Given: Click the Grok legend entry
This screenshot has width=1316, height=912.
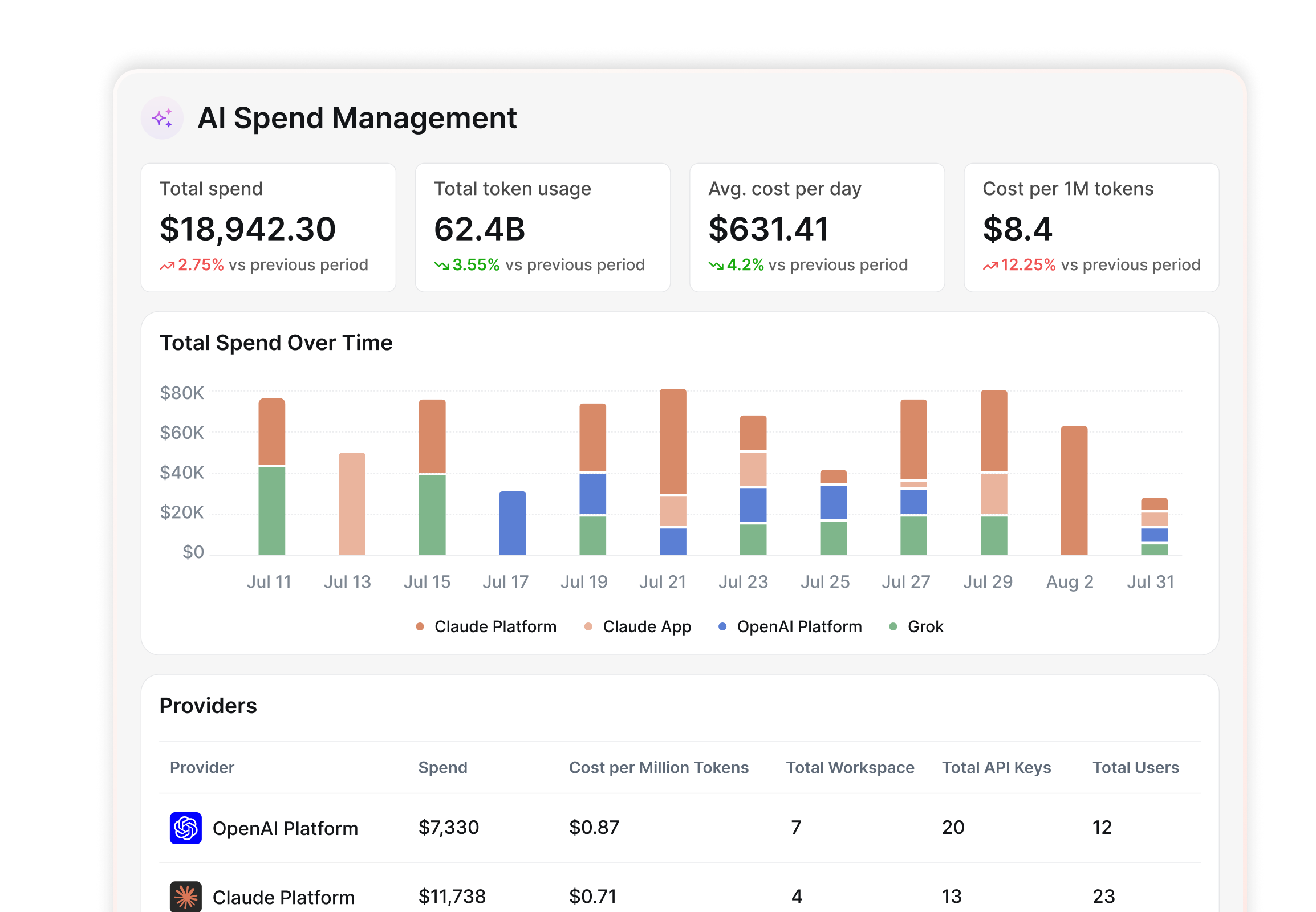Looking at the screenshot, I should tap(916, 627).
